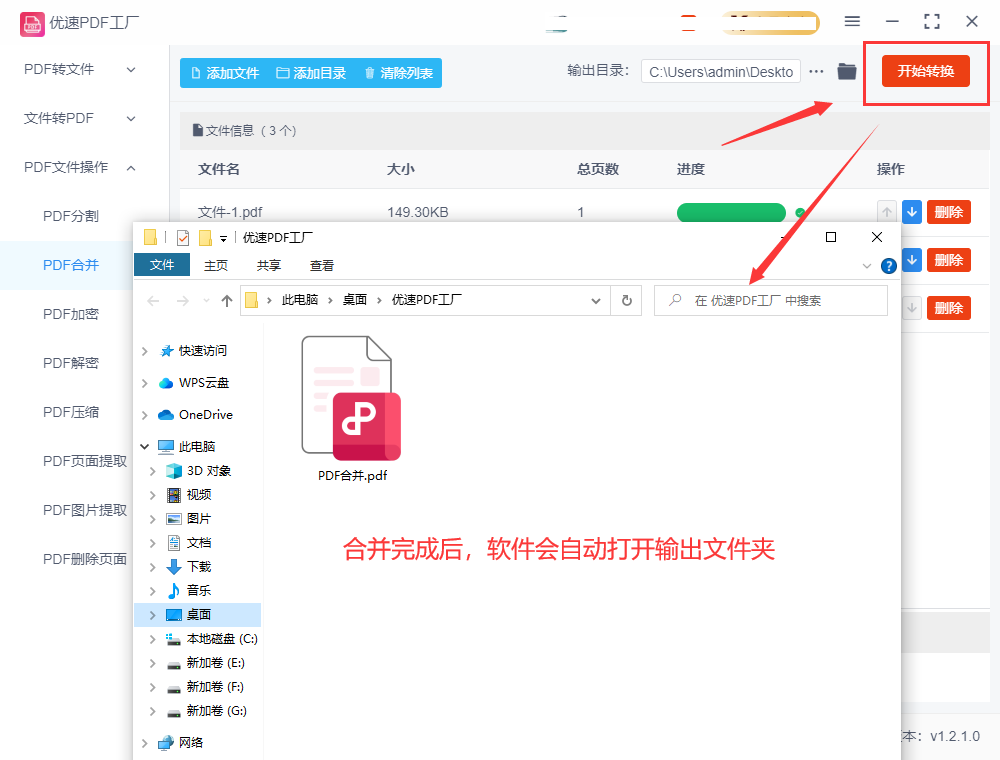Select WPS云盘 in the navigation tree
Image resolution: width=1000 pixels, height=760 pixels.
pyautogui.click(x=203, y=383)
